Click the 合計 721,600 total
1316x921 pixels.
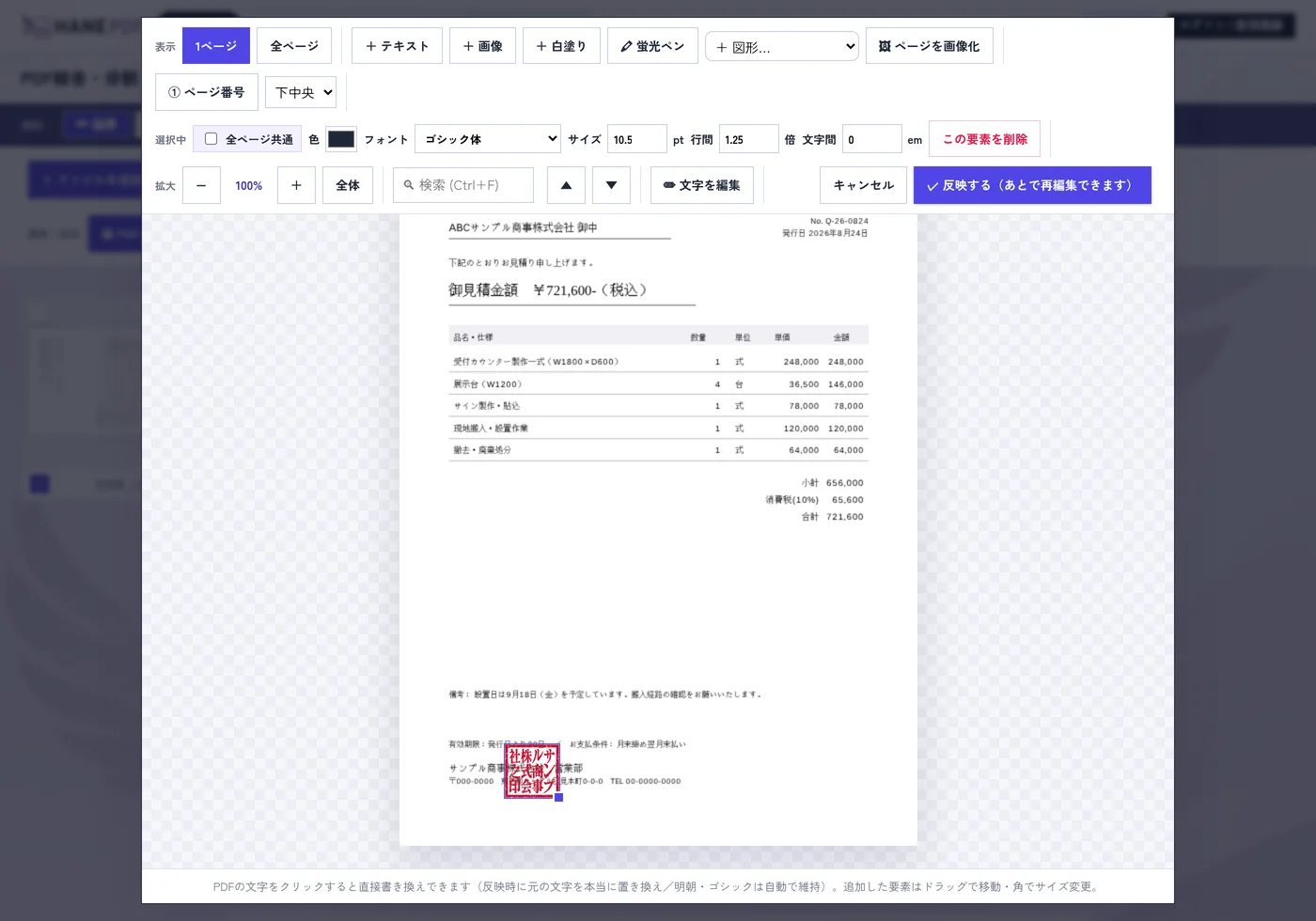tap(832, 517)
